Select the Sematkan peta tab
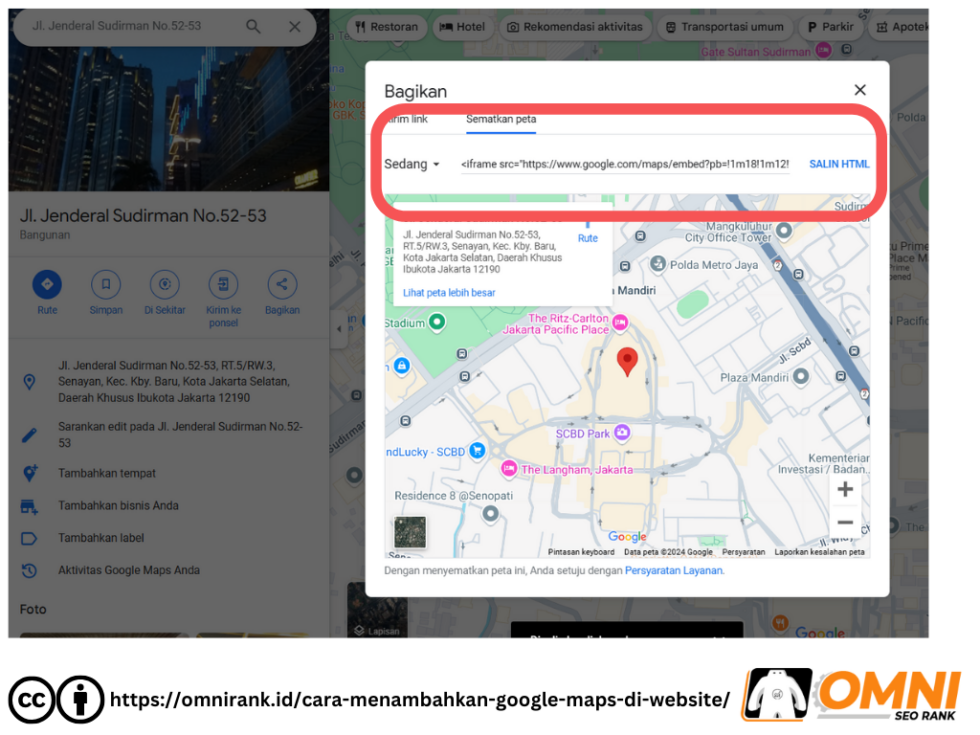The height and width of the screenshot is (735, 980). (500, 117)
